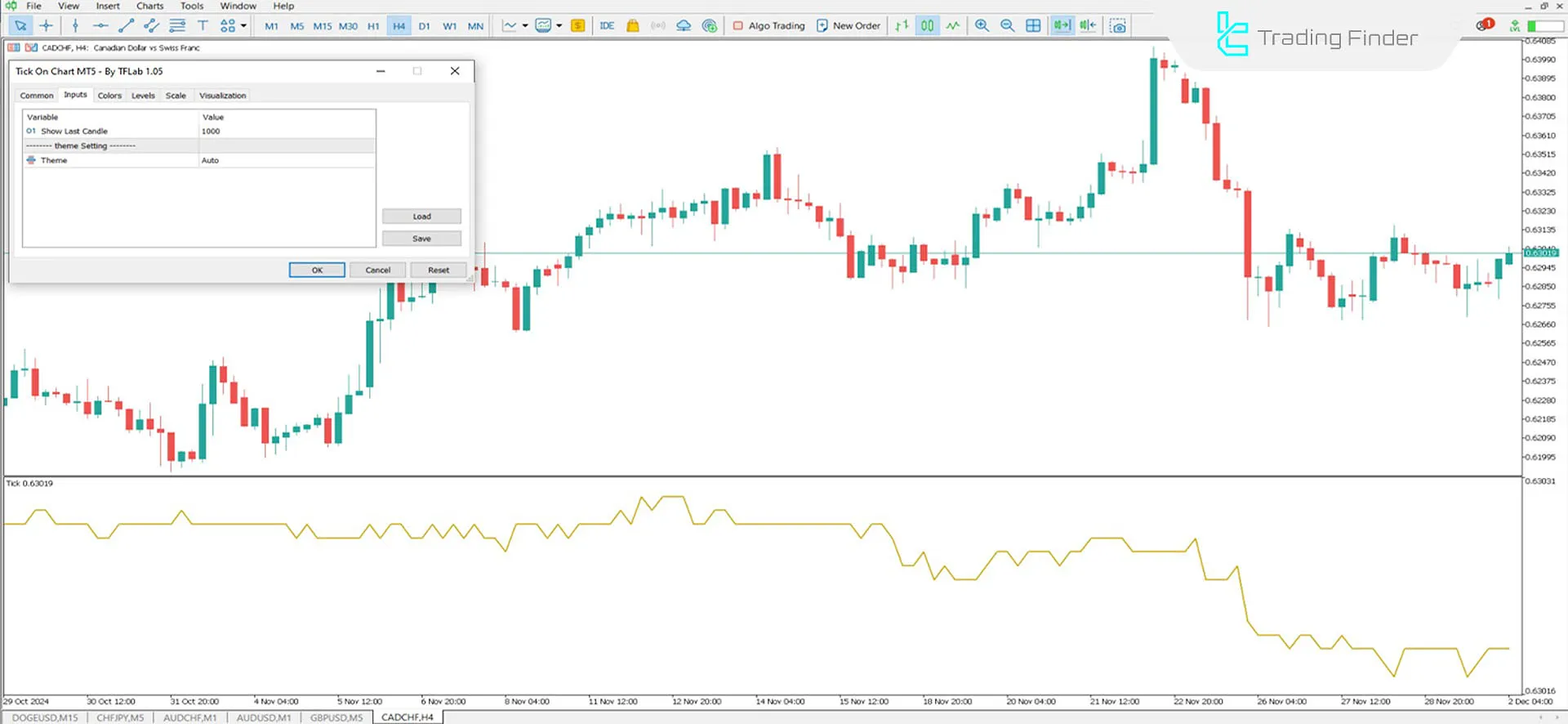Image resolution: width=1568 pixels, height=724 pixels.
Task: Take a chart screenshot with camera icon
Action: [1118, 26]
